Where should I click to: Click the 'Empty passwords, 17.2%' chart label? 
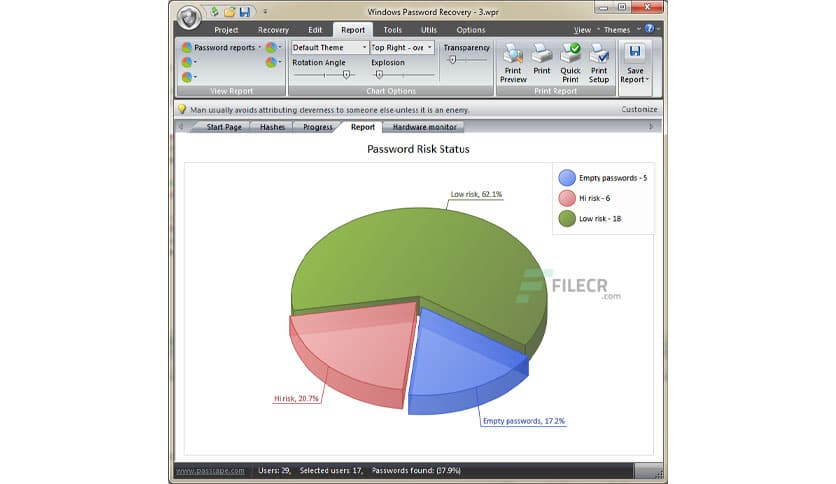coord(524,421)
